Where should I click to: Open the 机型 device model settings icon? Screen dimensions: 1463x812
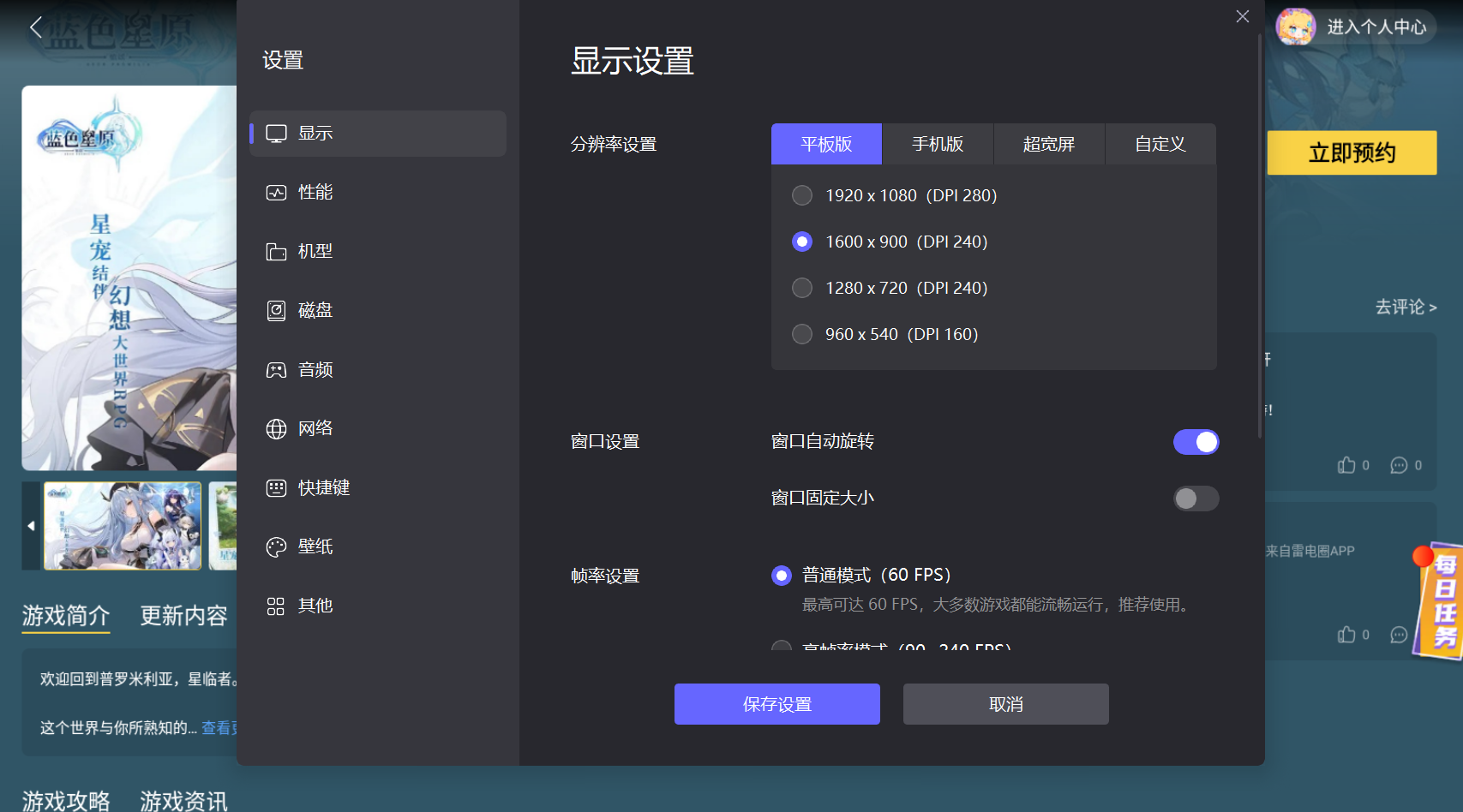click(276, 252)
